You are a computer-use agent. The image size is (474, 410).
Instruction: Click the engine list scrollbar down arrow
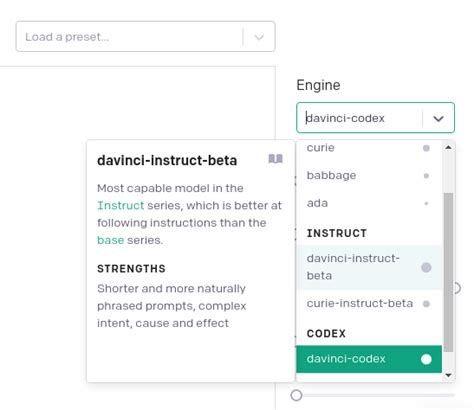(448, 375)
